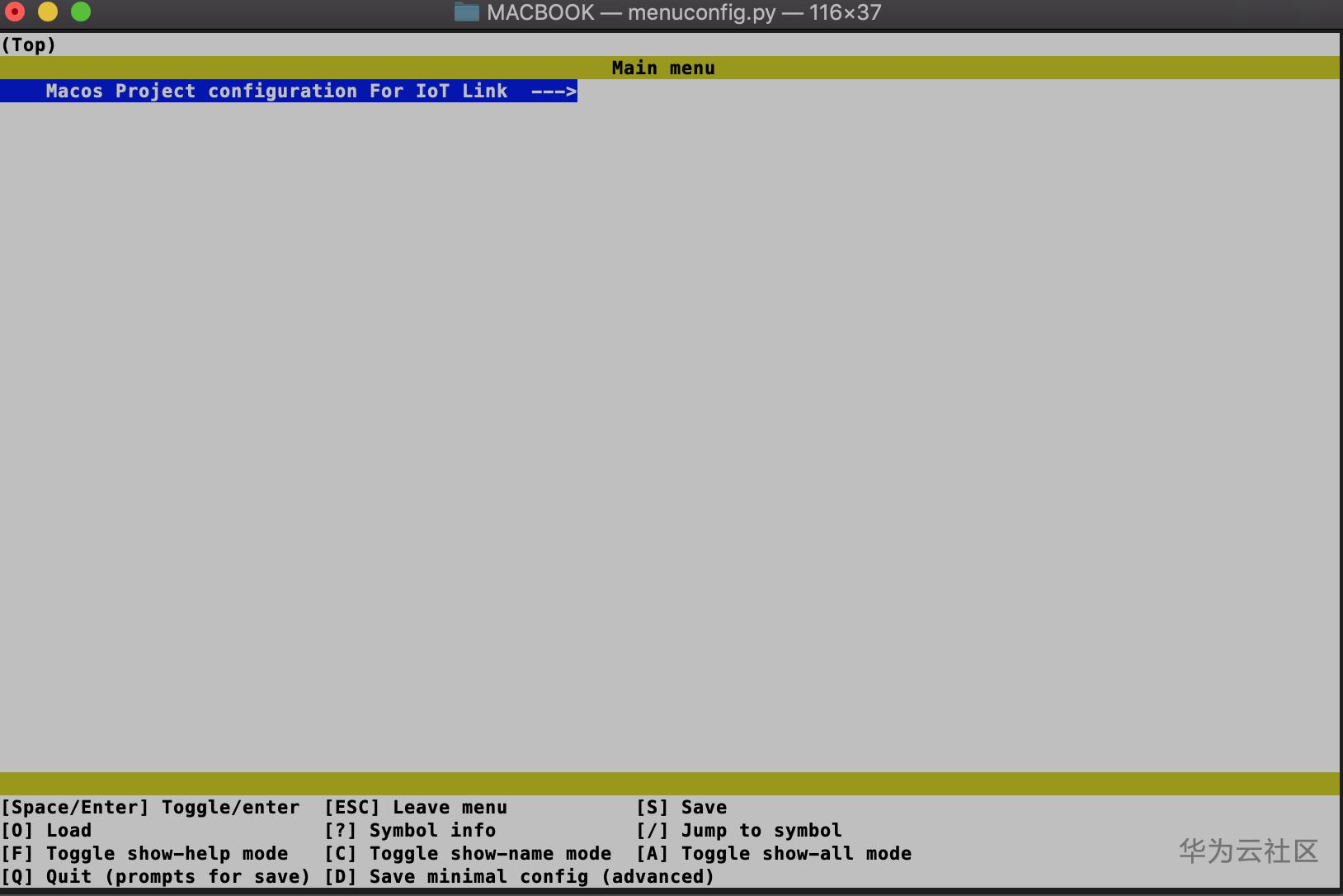Click the Space/Enter Toggle/enter hint

[x=150, y=807]
